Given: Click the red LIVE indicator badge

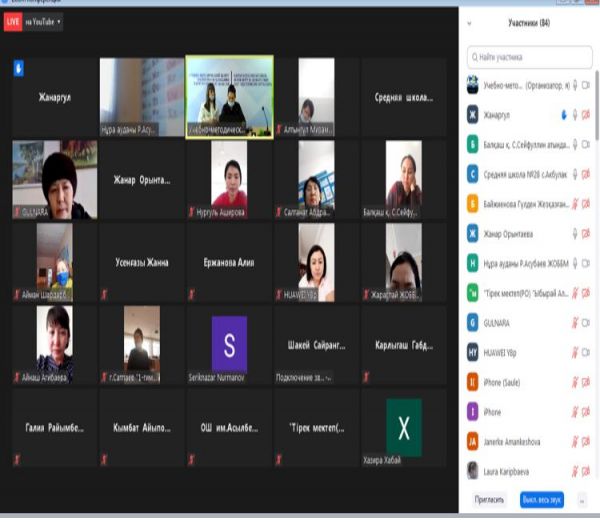Looking at the screenshot, I should pos(13,20).
